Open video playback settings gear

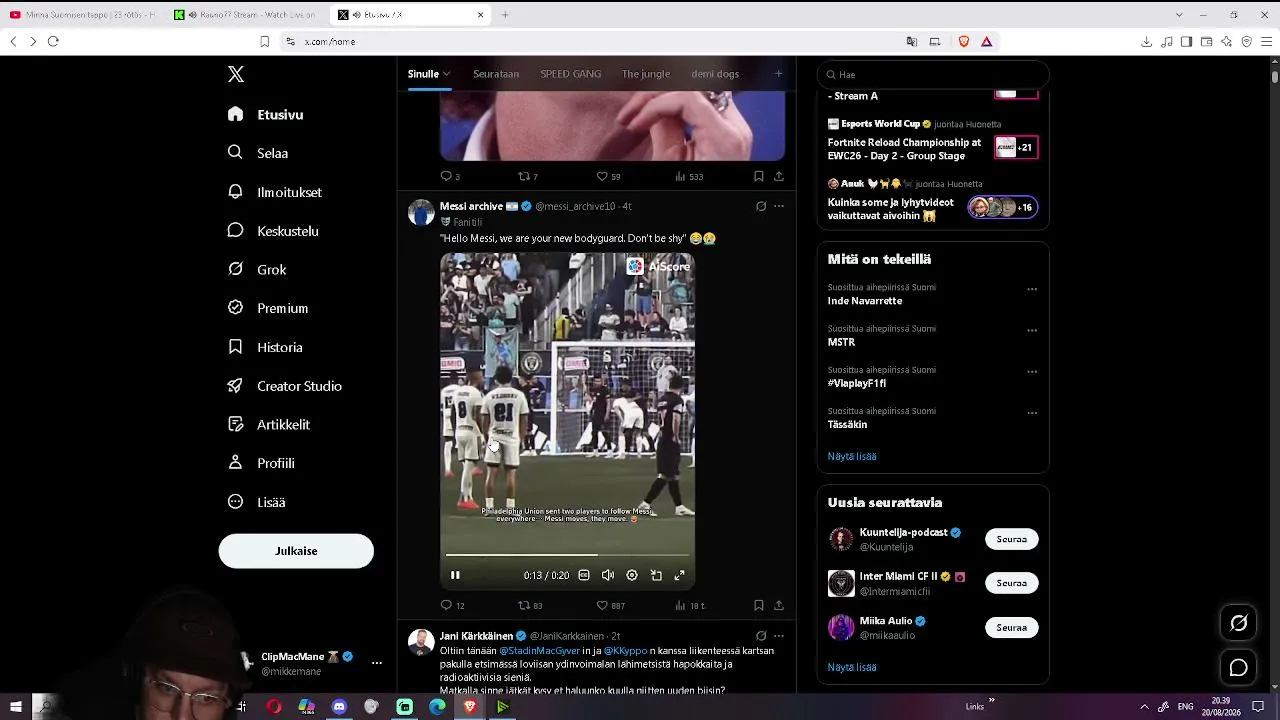coord(632,575)
